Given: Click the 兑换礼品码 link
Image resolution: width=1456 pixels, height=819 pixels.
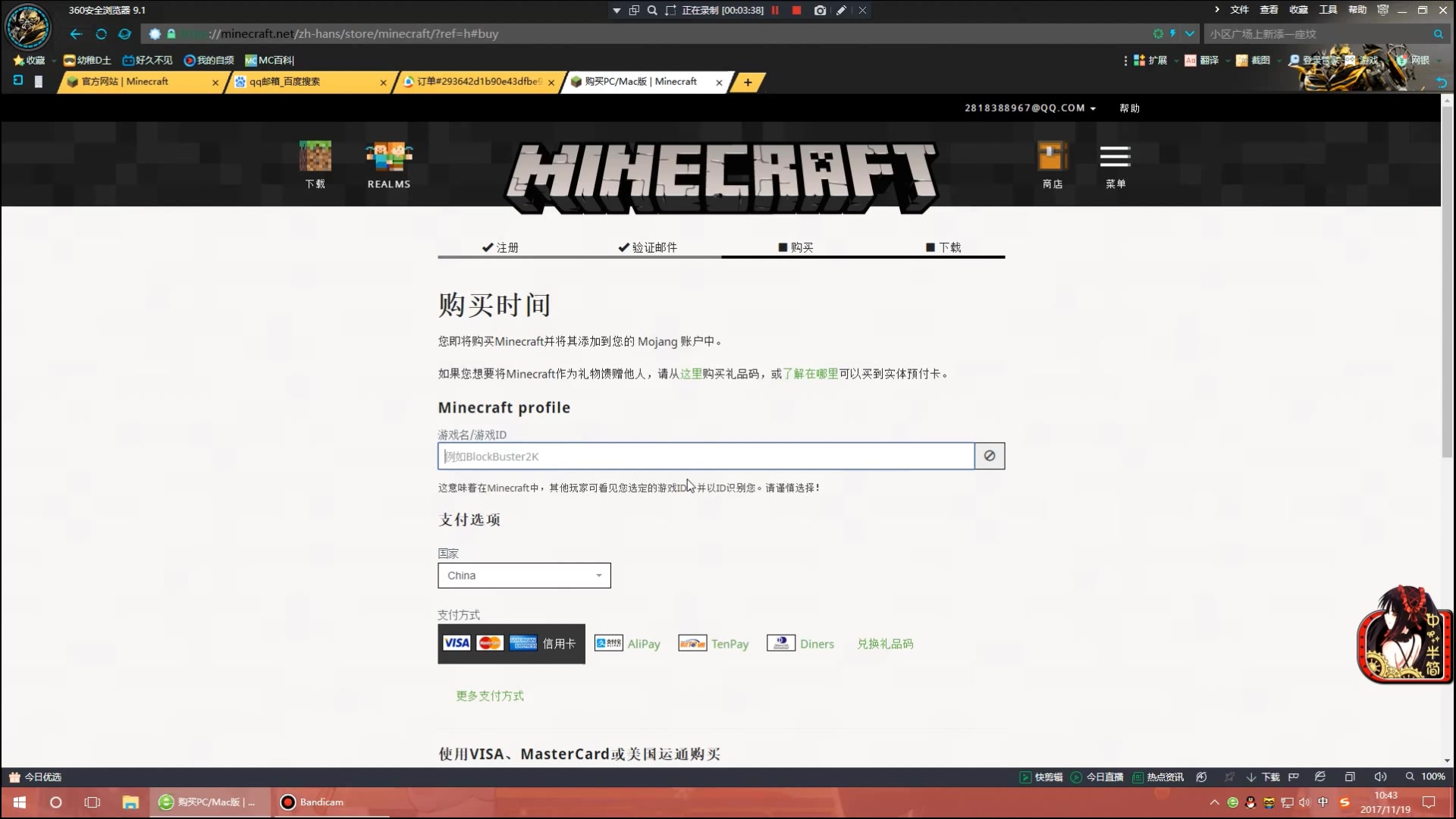Looking at the screenshot, I should tap(885, 644).
